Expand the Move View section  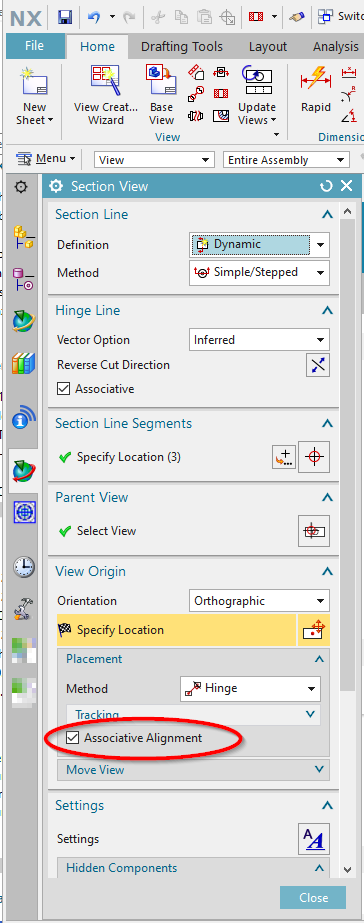(194, 769)
